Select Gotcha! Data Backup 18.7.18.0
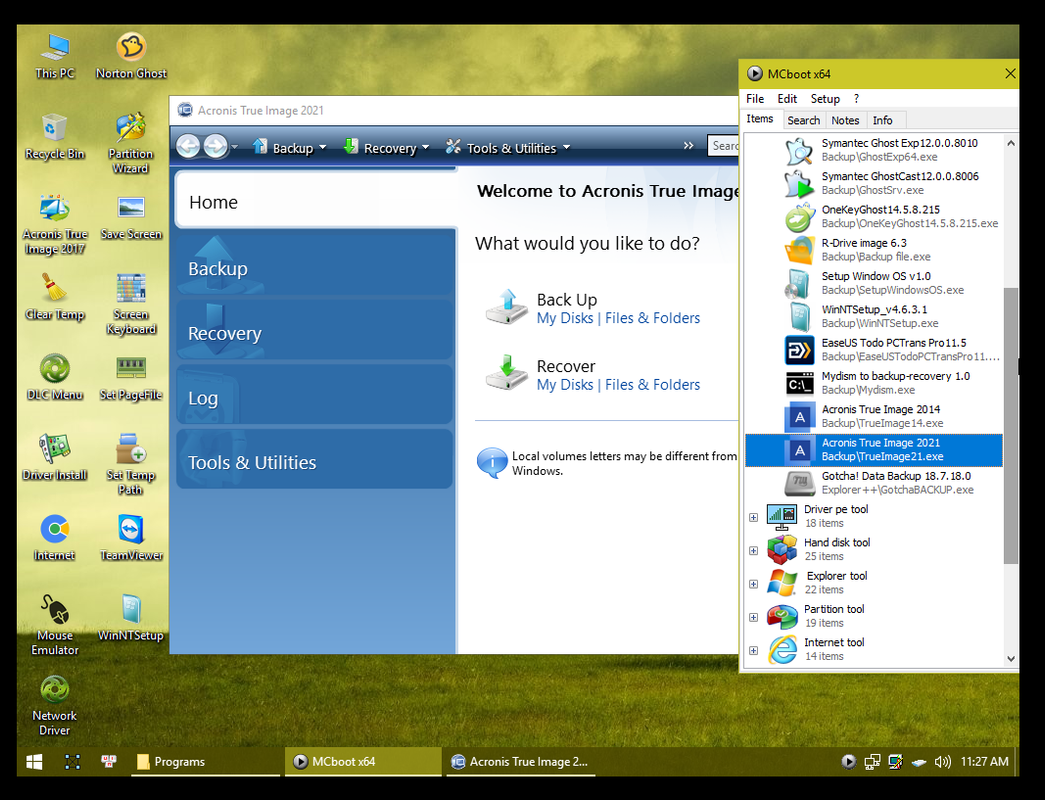 [x=874, y=483]
